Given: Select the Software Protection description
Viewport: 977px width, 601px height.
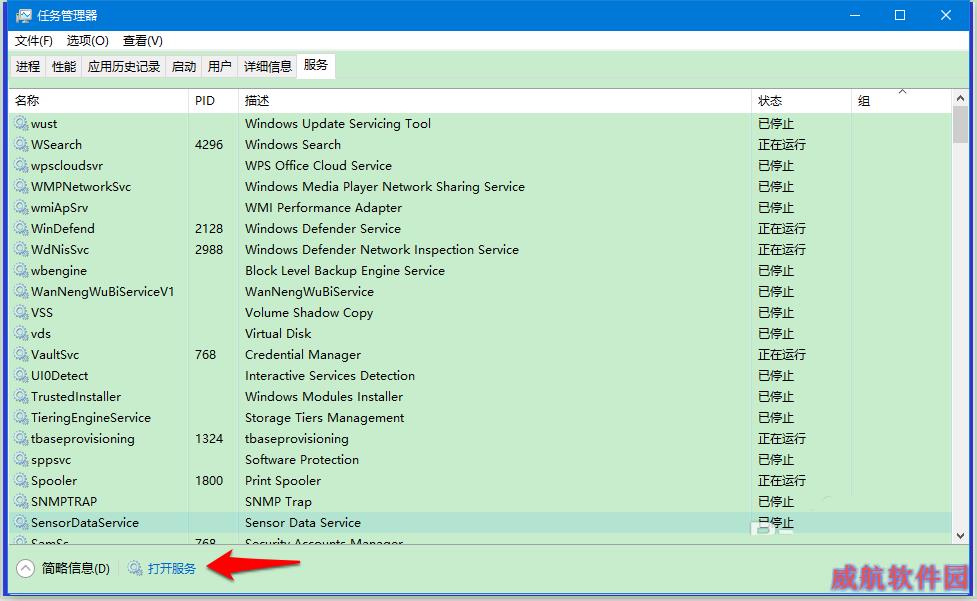Looking at the screenshot, I should click(x=302, y=460).
